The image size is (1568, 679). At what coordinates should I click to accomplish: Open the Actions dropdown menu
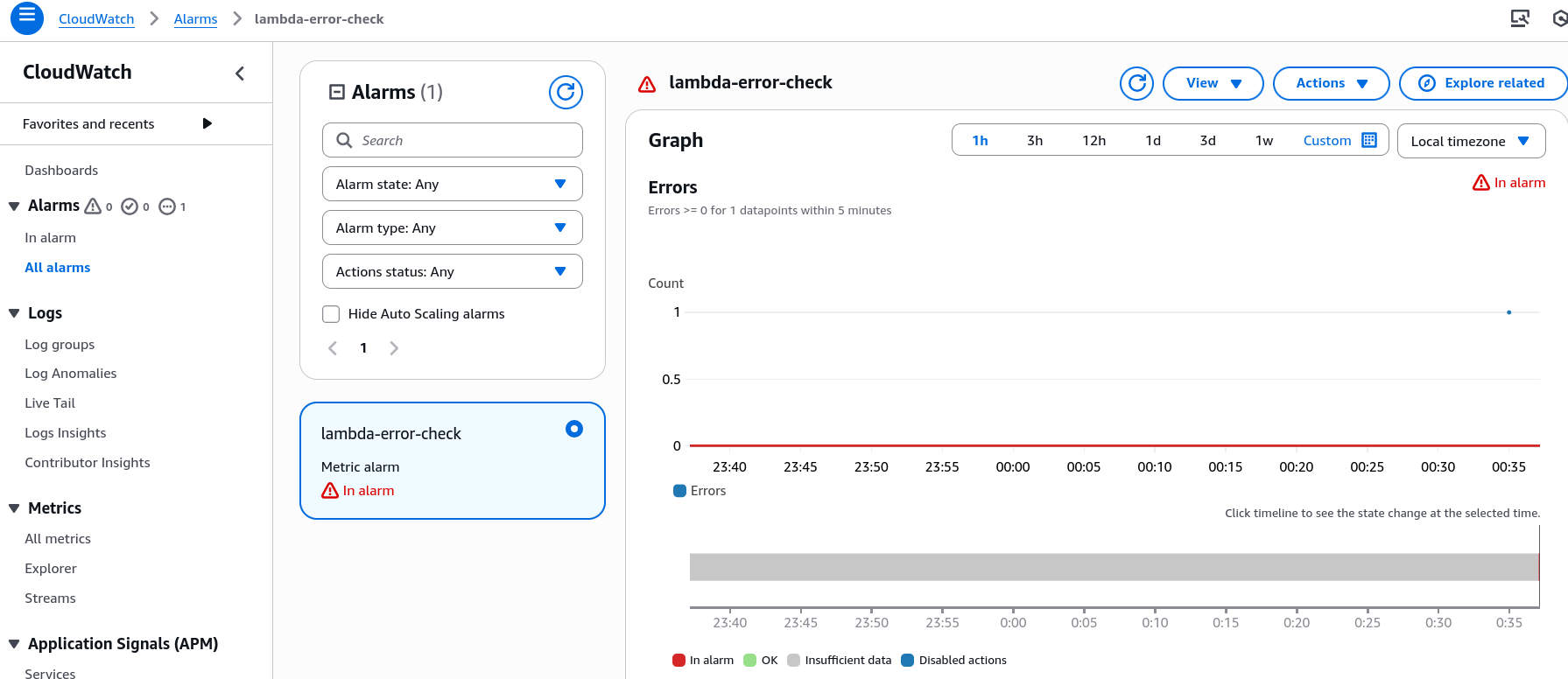pyautogui.click(x=1332, y=83)
